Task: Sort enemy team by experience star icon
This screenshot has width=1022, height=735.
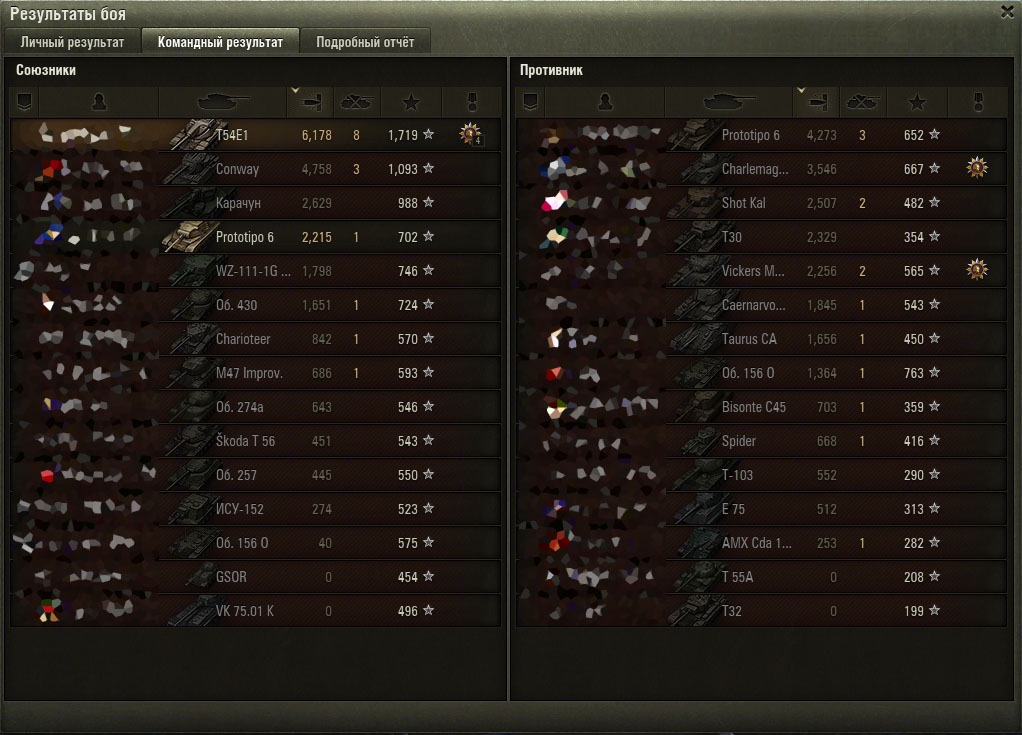Action: 917,102
